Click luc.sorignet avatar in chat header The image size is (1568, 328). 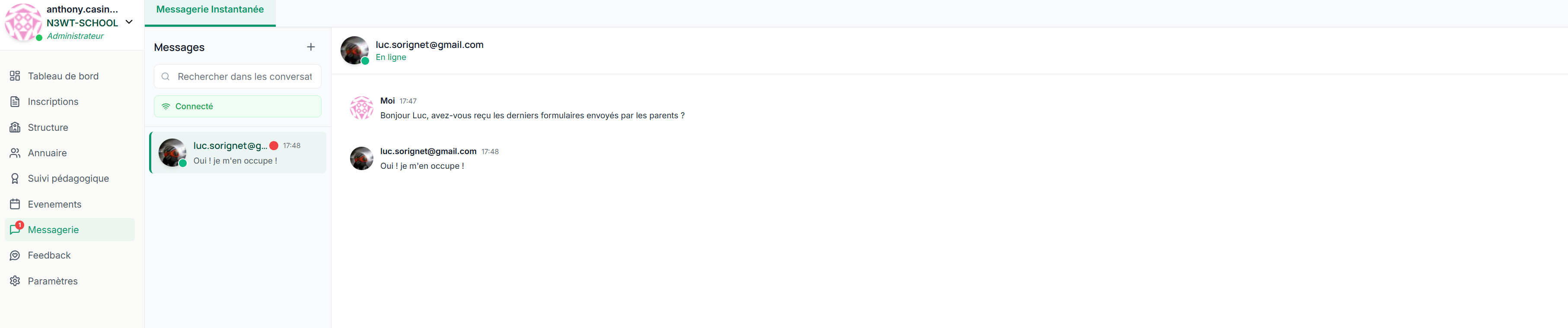pos(354,50)
